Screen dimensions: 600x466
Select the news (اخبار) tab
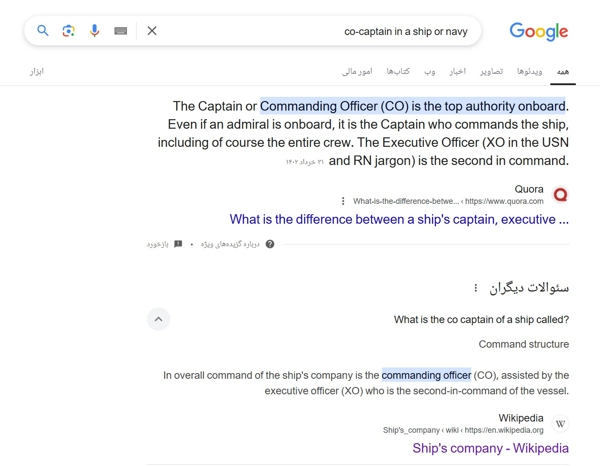tap(457, 72)
